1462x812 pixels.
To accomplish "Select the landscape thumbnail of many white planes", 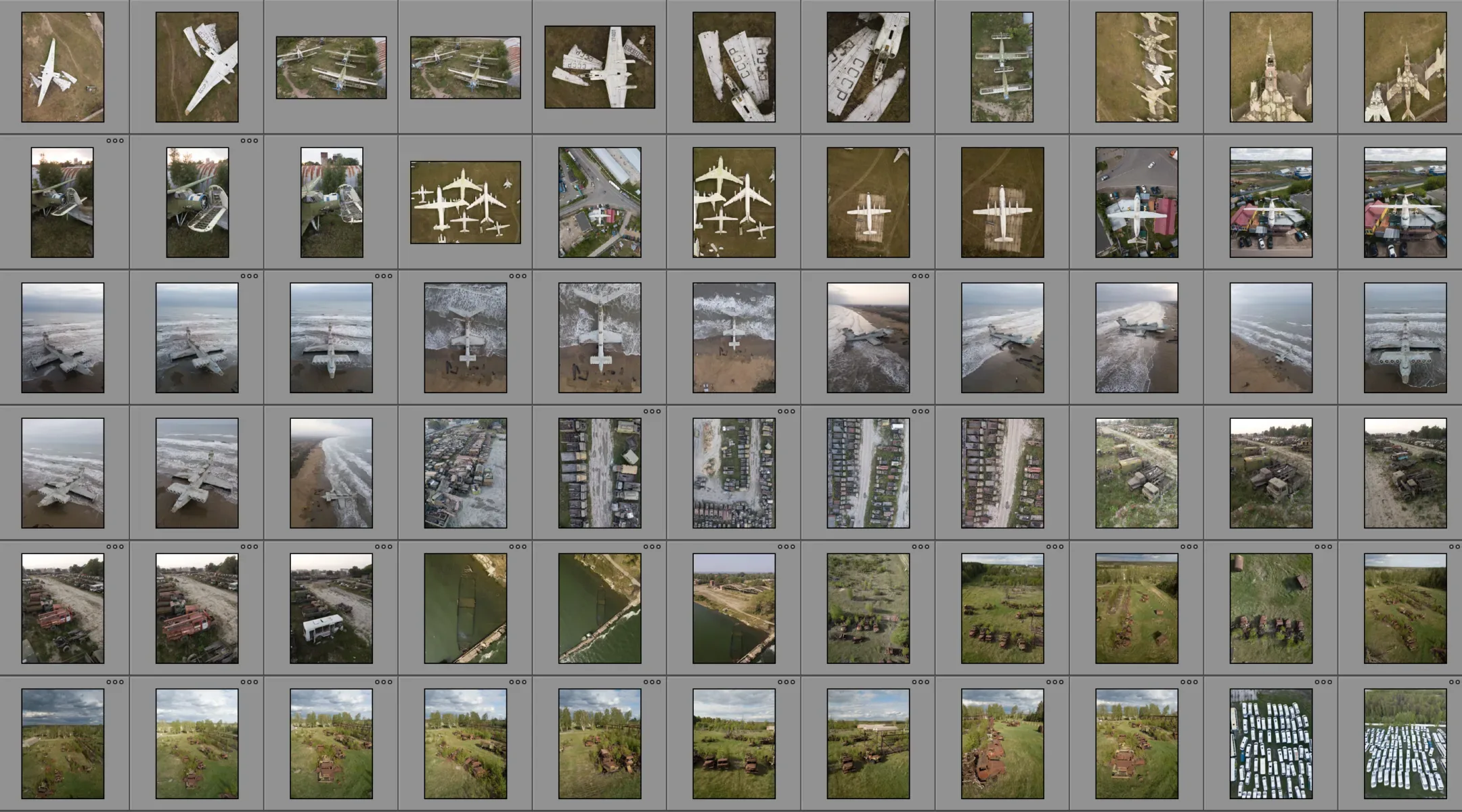I will (x=465, y=202).
